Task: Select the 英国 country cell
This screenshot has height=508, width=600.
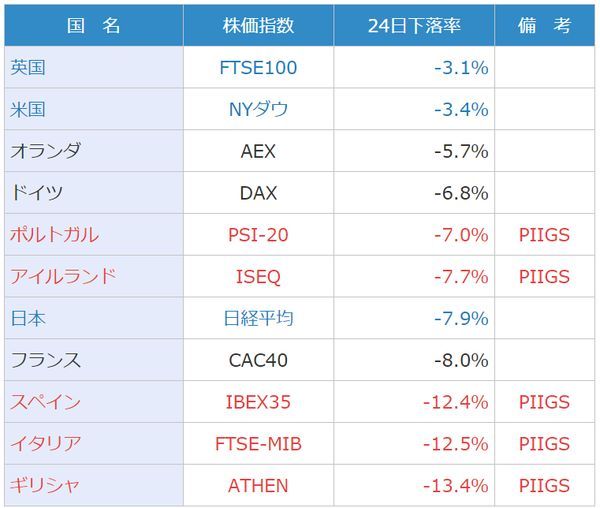Action: [x=28, y=68]
